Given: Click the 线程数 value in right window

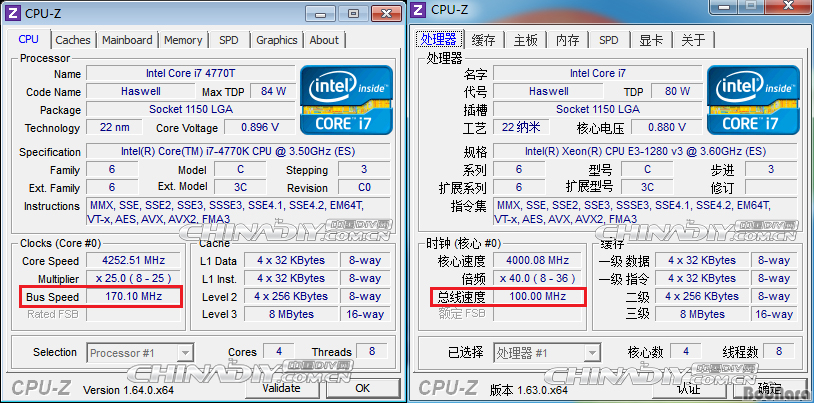Looking at the screenshot, I should [779, 352].
